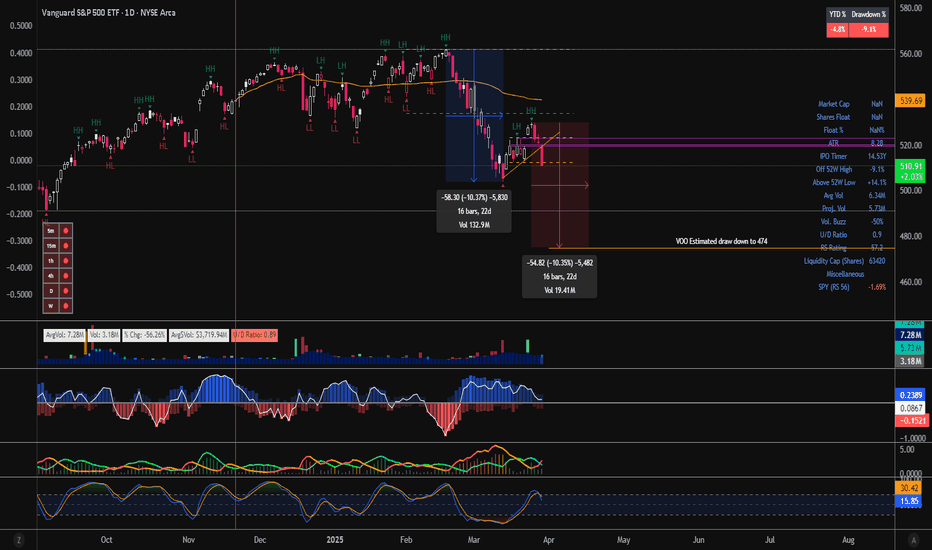Click the Vol 19.41M measurement text

point(559,290)
